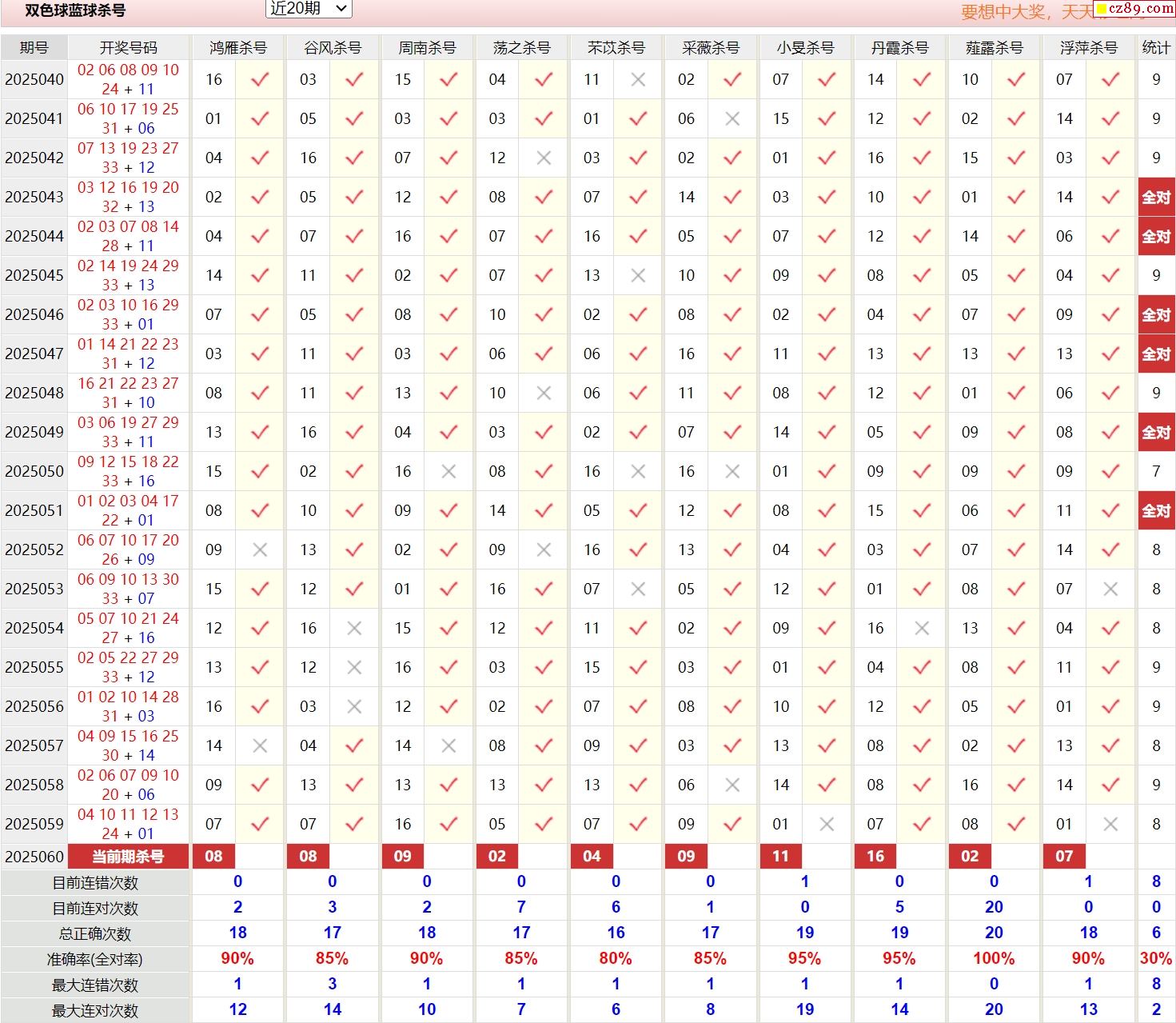Click the 周南杀号 column header

pyautogui.click(x=427, y=48)
